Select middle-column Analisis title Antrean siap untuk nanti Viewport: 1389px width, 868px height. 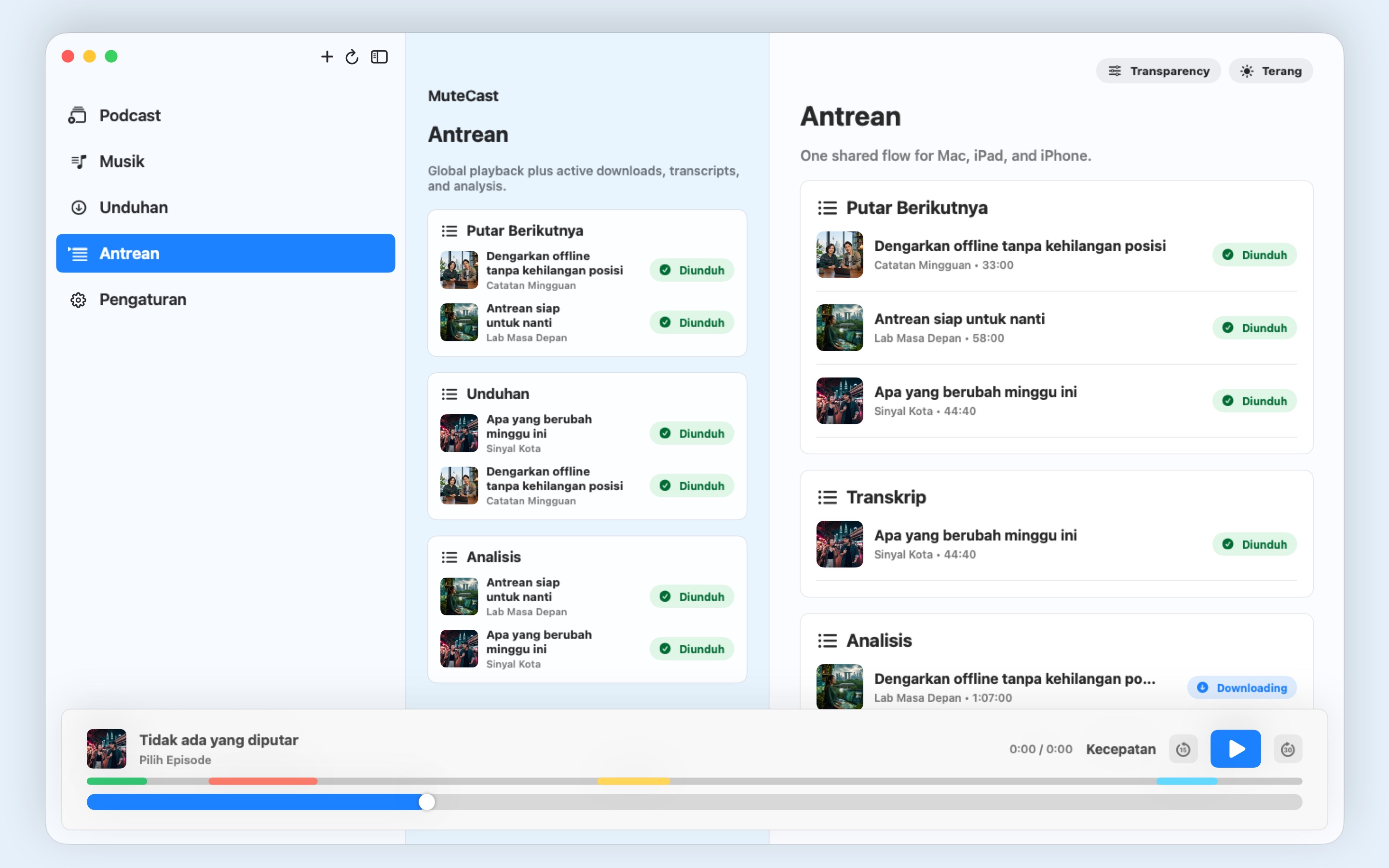tap(523, 590)
